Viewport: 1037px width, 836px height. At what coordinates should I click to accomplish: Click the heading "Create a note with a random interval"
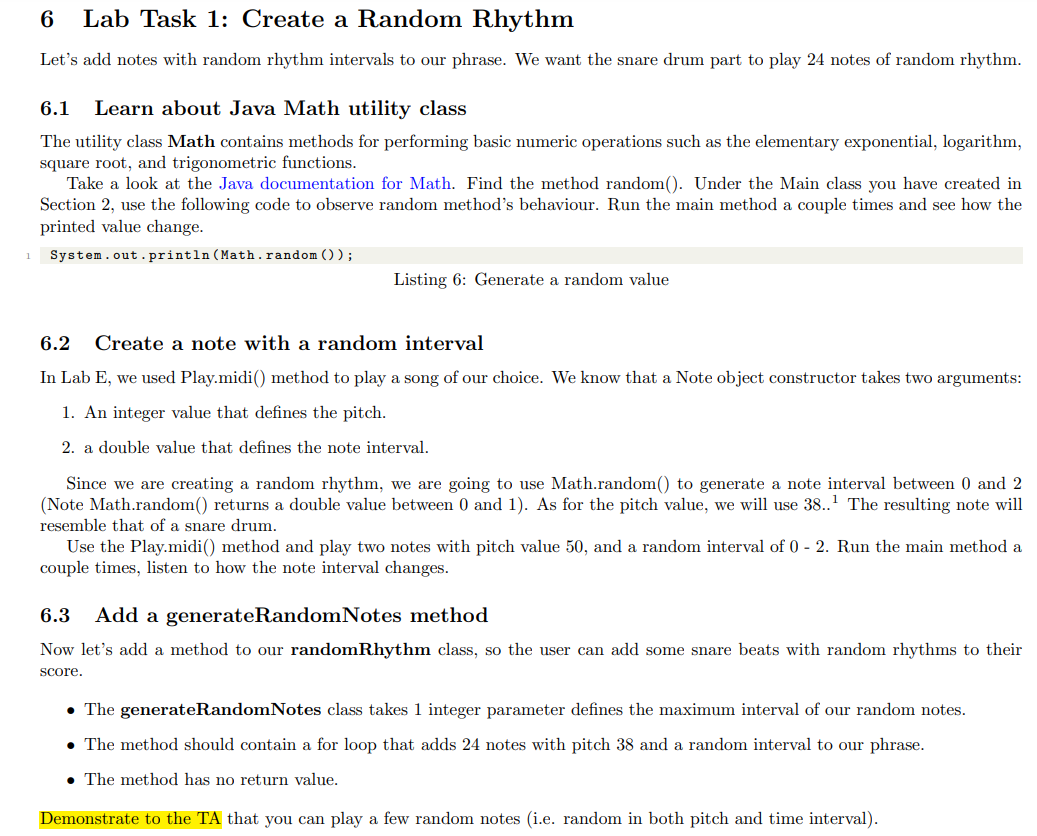click(289, 343)
